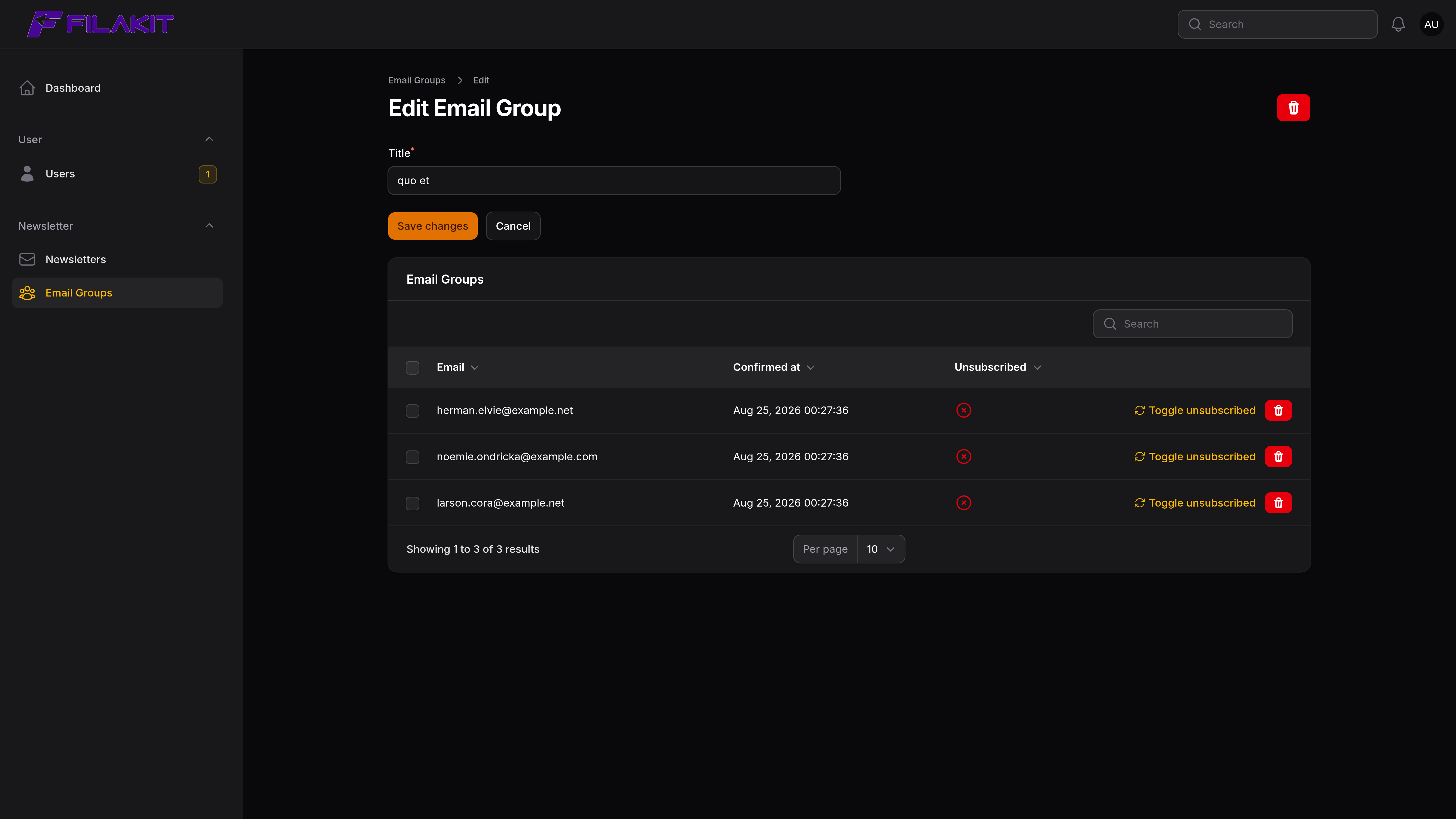
Task: Collapse the User sidebar section
Action: click(209, 140)
